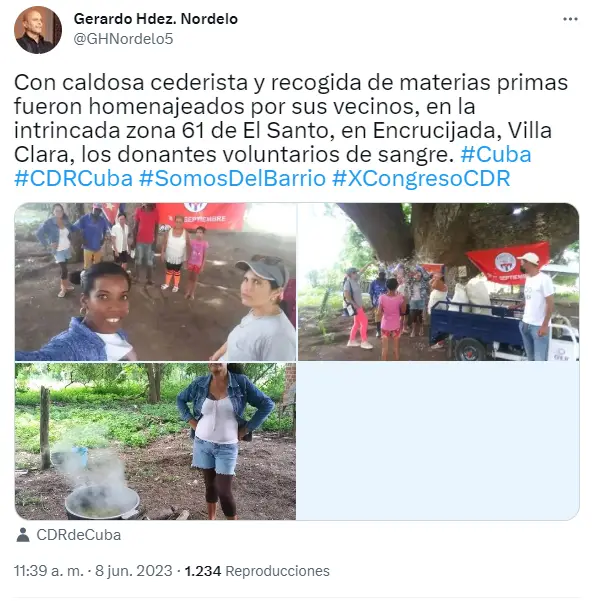Viewport: 595px width, 607px height.
Task: Open the tagged CDRdeCuba account
Action: [x=79, y=535]
